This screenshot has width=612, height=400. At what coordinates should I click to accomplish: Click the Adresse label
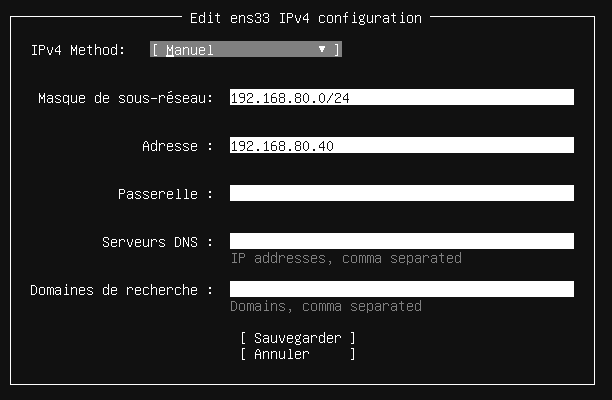point(177,145)
